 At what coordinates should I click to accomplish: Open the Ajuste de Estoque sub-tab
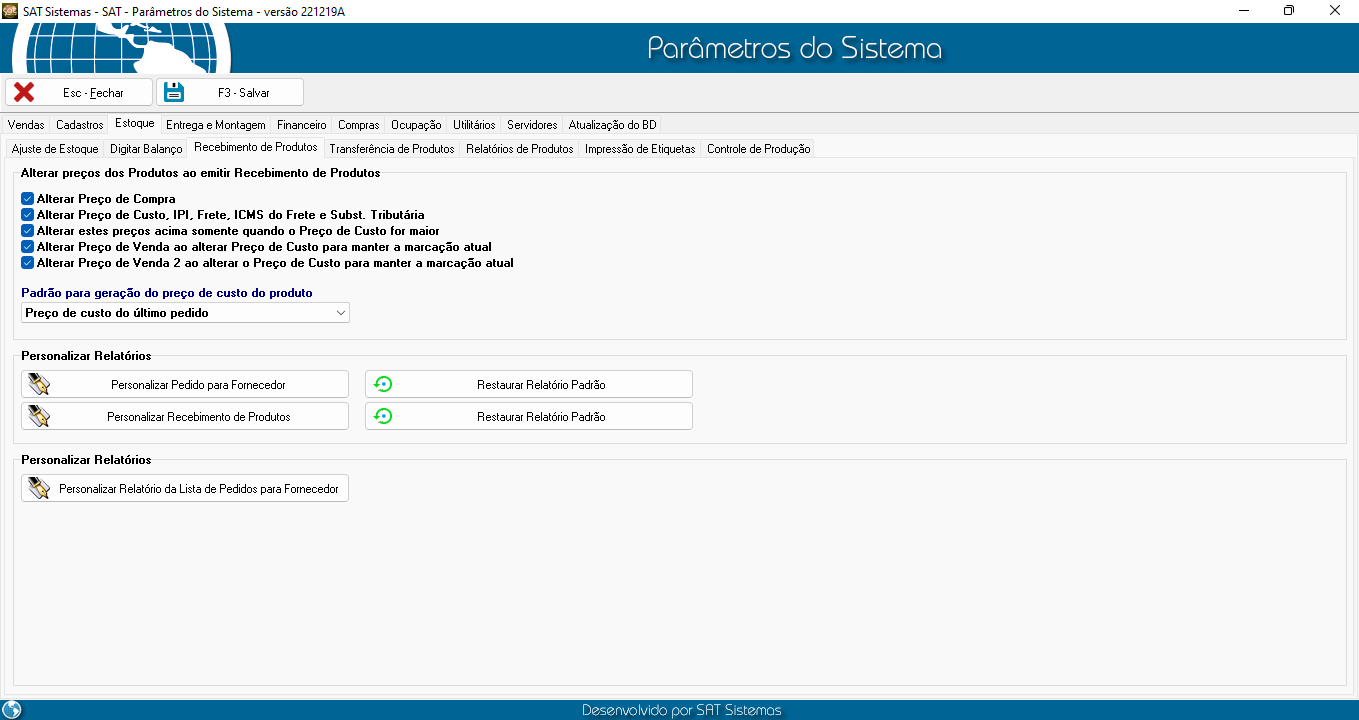(x=55, y=149)
